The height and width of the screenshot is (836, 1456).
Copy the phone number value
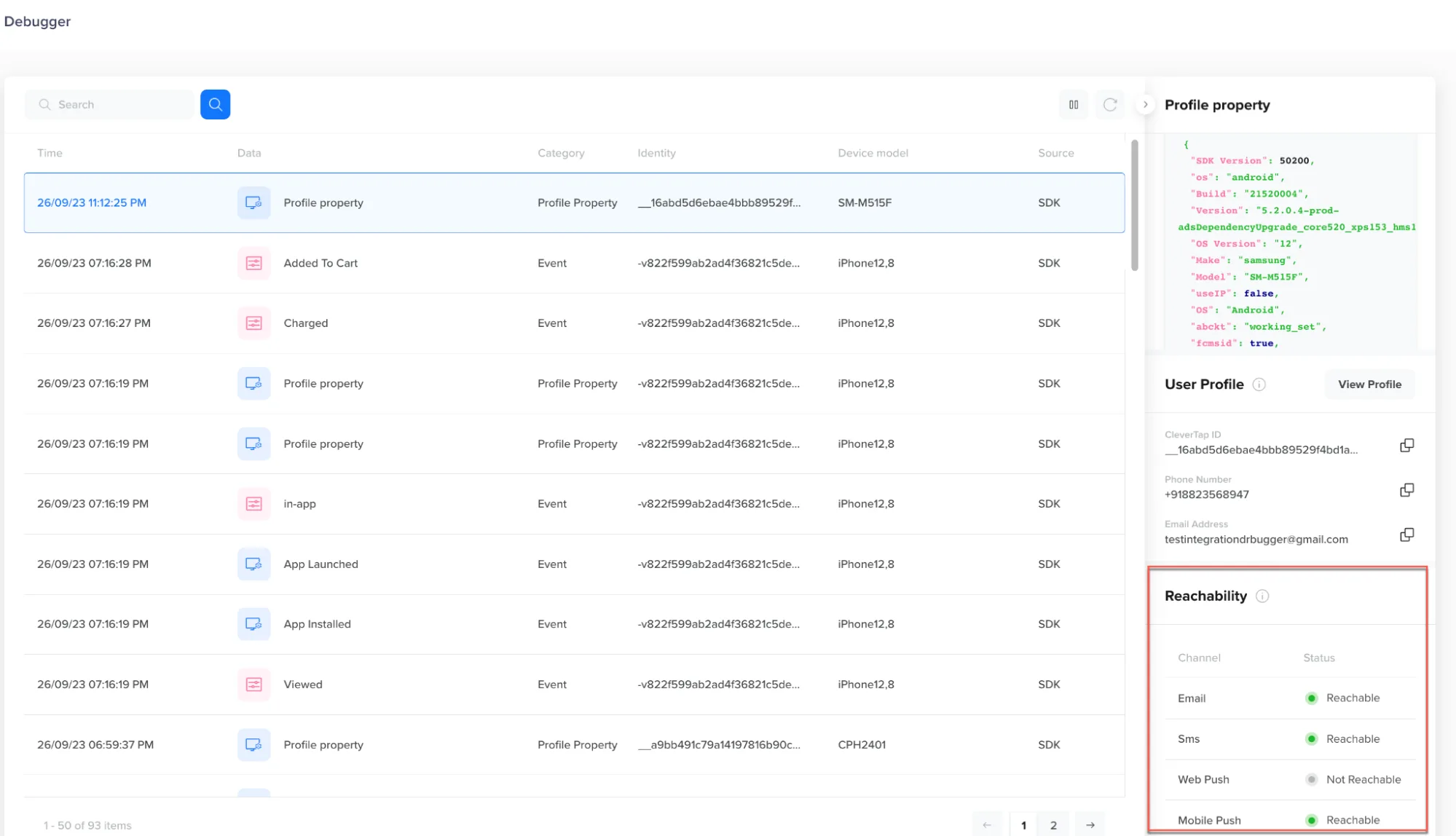(1406, 490)
